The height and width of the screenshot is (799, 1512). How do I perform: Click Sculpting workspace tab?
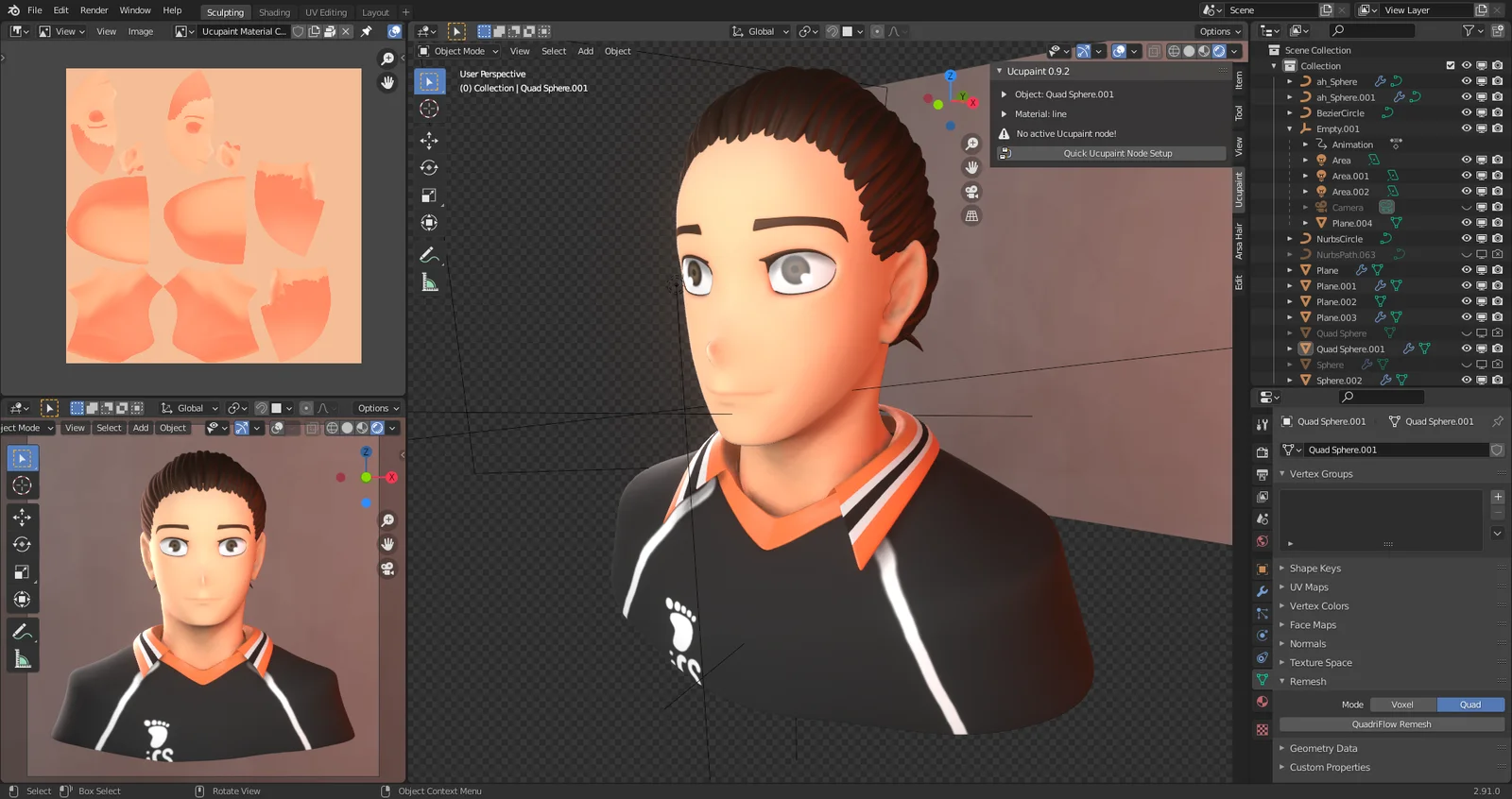(225, 12)
